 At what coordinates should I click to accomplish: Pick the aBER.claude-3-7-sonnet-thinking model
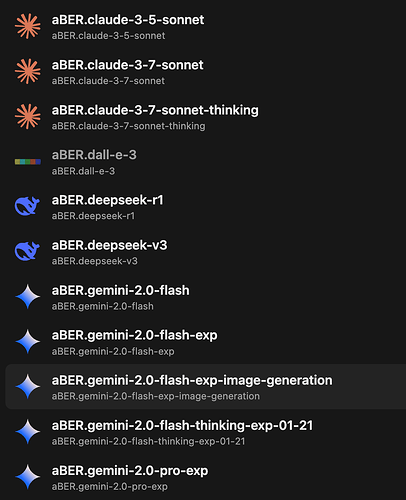(x=206, y=116)
